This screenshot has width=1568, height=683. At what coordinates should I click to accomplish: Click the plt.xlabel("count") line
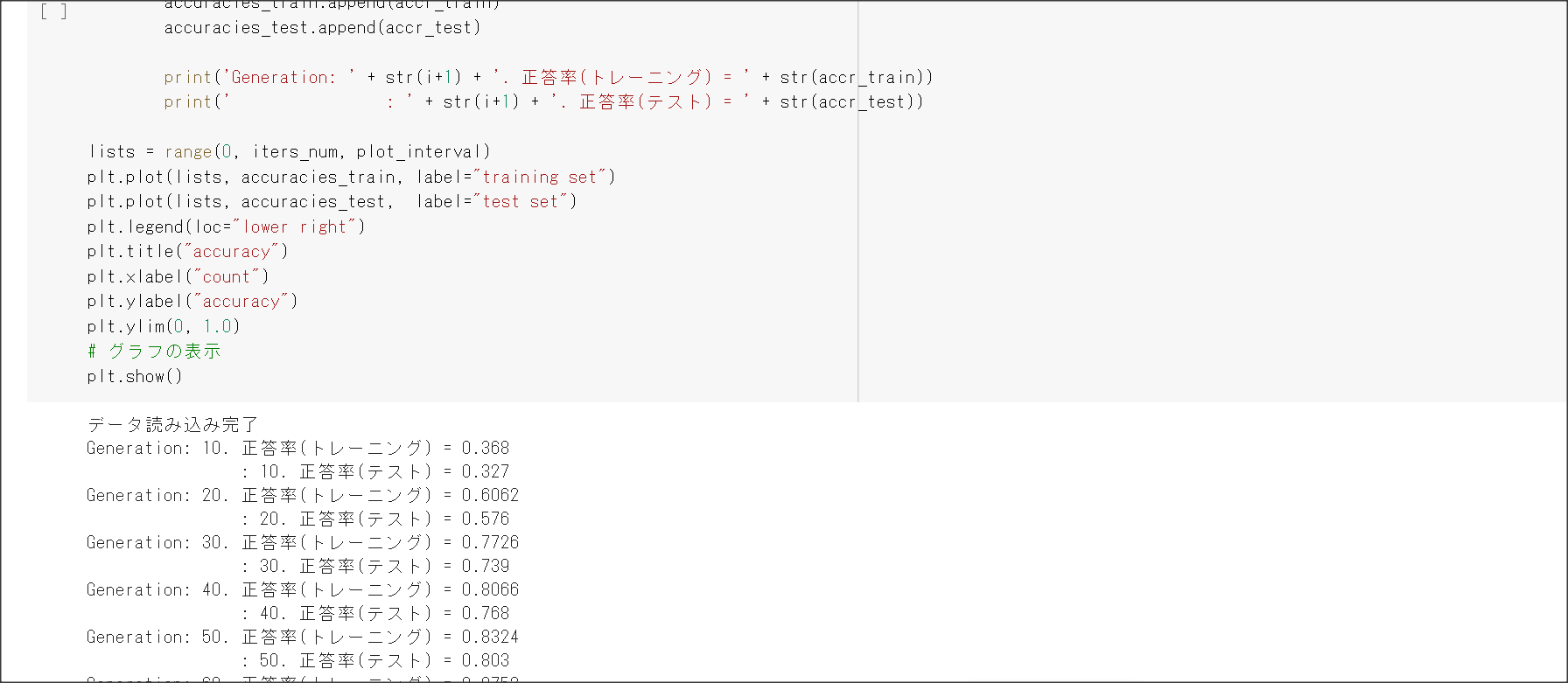point(178,276)
